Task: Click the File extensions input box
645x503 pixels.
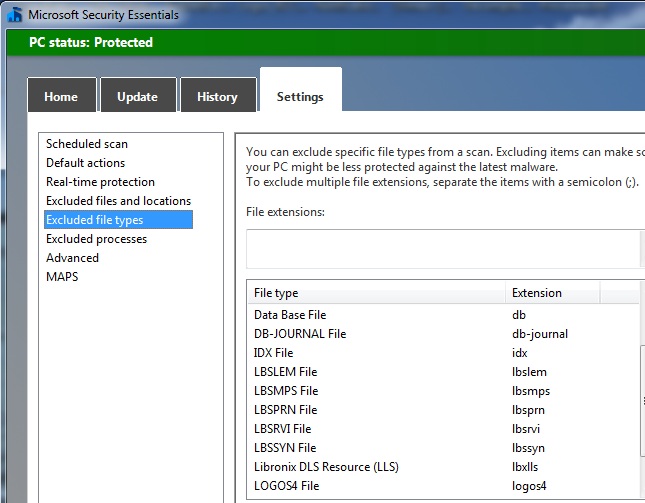Action: point(443,249)
